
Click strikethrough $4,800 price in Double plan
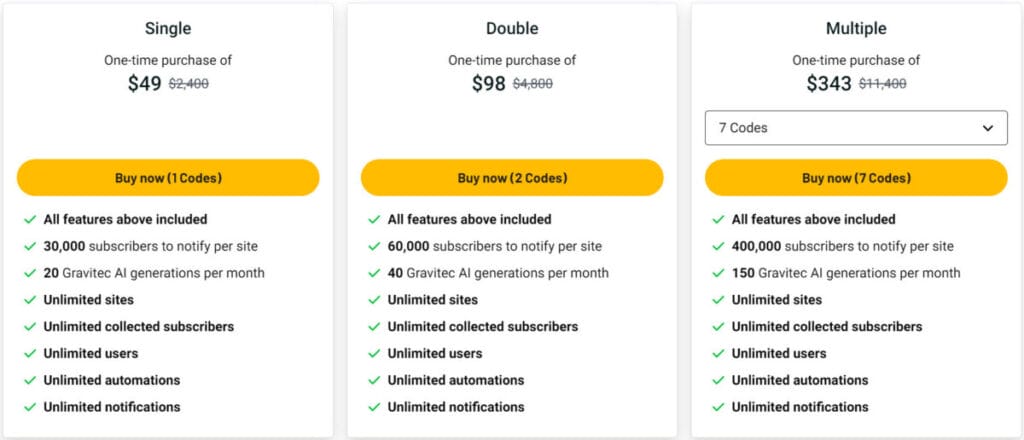pos(533,84)
